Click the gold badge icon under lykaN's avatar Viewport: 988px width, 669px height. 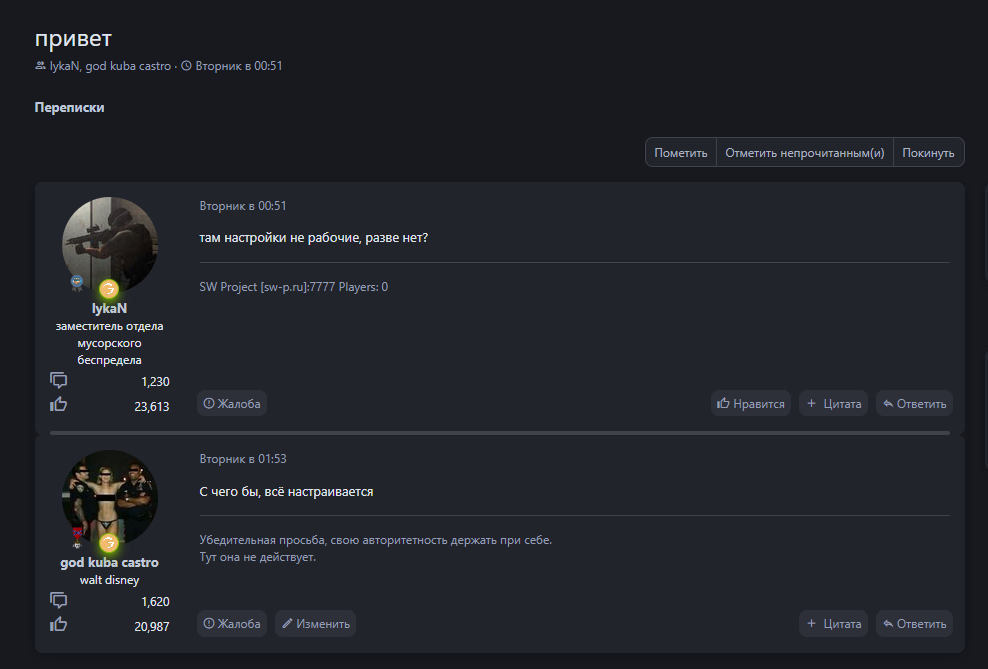pos(109,289)
